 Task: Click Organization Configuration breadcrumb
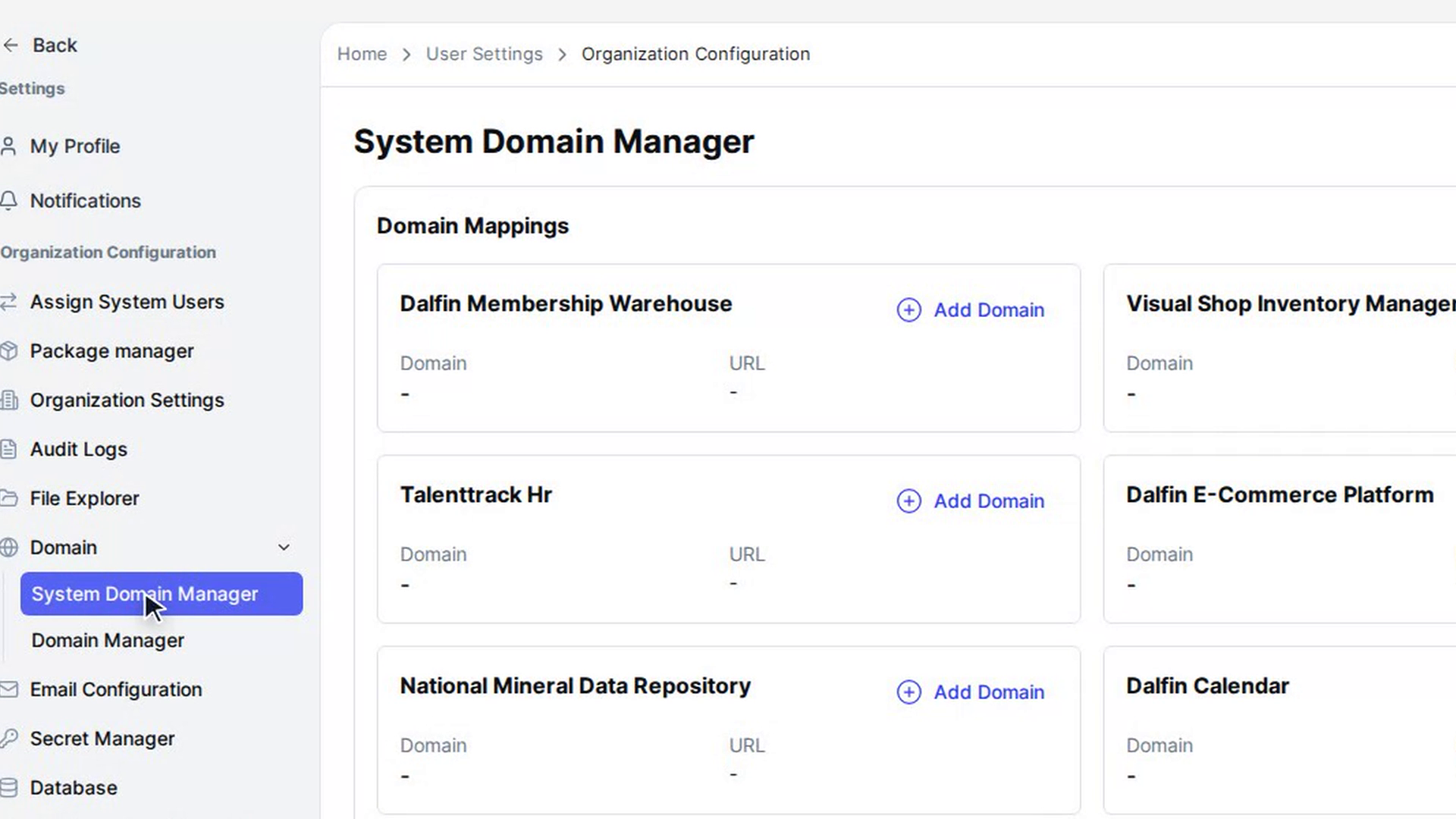tap(695, 55)
